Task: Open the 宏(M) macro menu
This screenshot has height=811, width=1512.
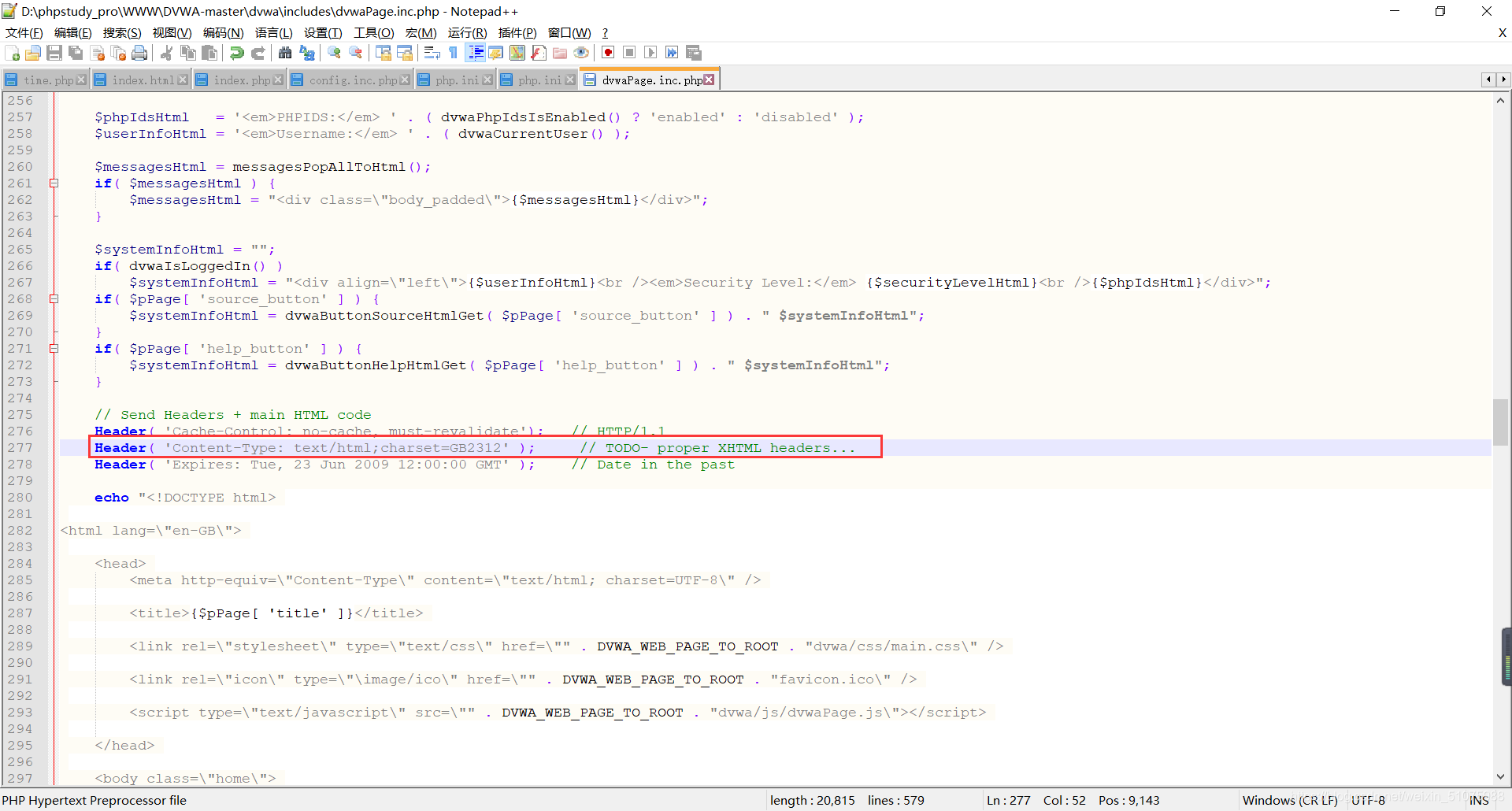Action: [421, 32]
